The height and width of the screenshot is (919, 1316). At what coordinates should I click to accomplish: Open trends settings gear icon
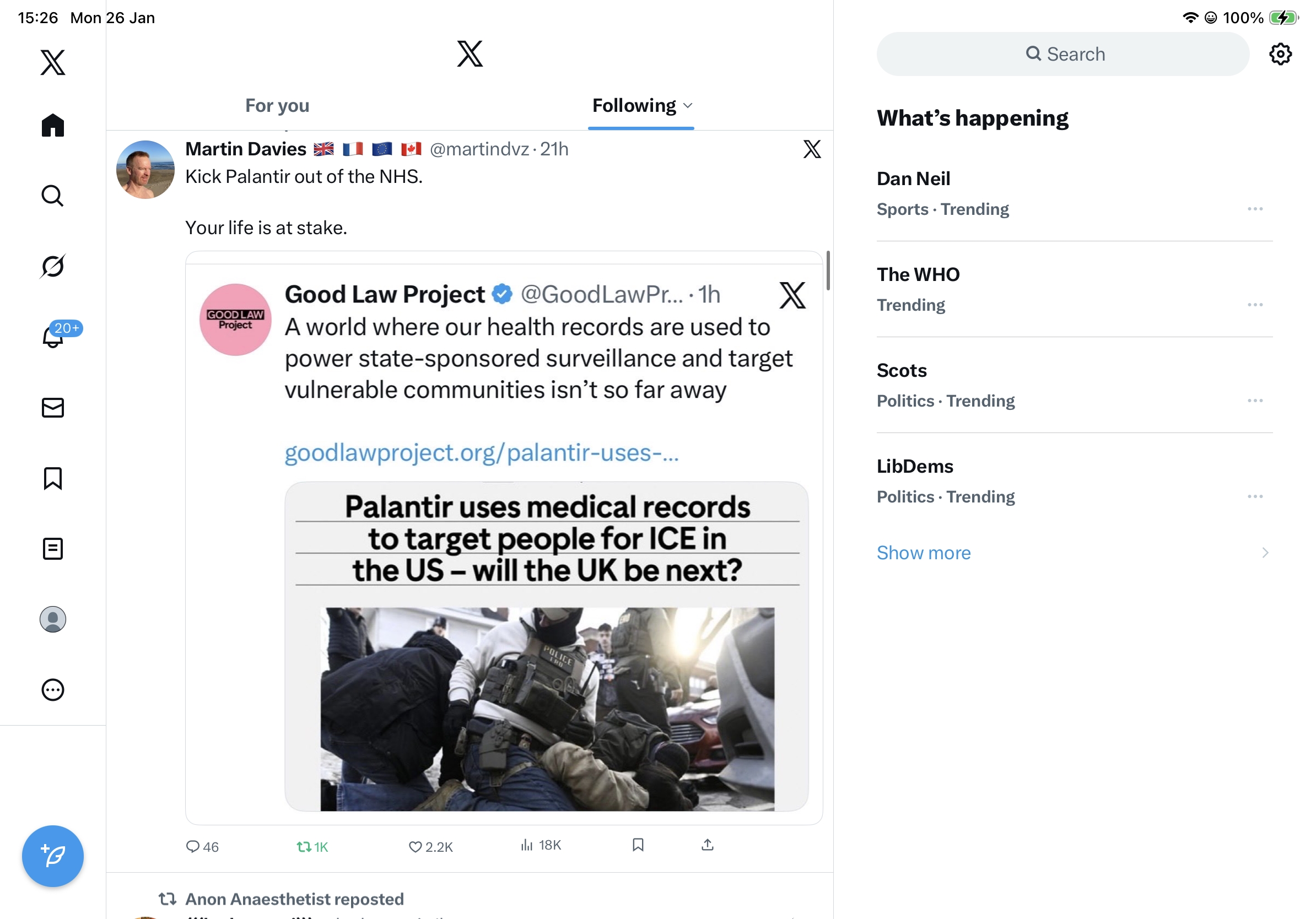pyautogui.click(x=1279, y=54)
